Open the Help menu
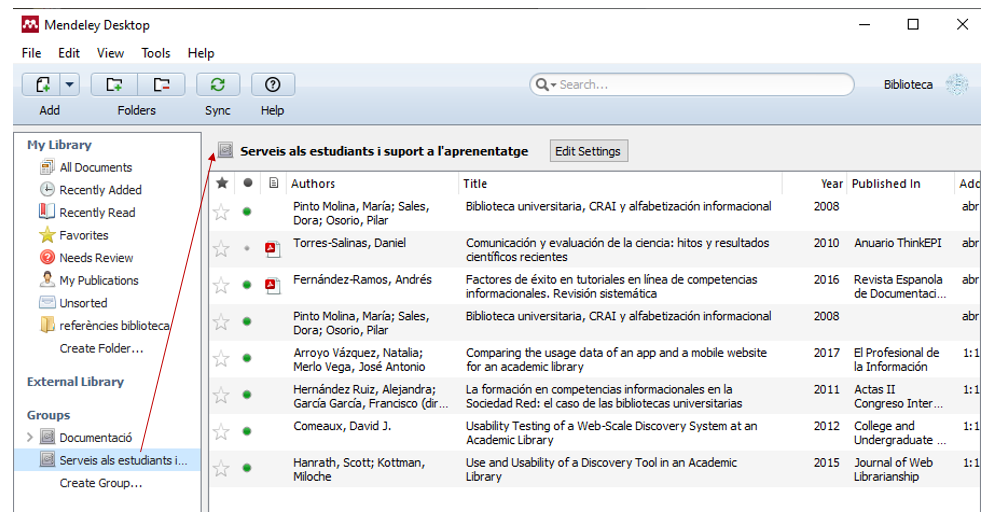The image size is (990, 524). point(201,53)
